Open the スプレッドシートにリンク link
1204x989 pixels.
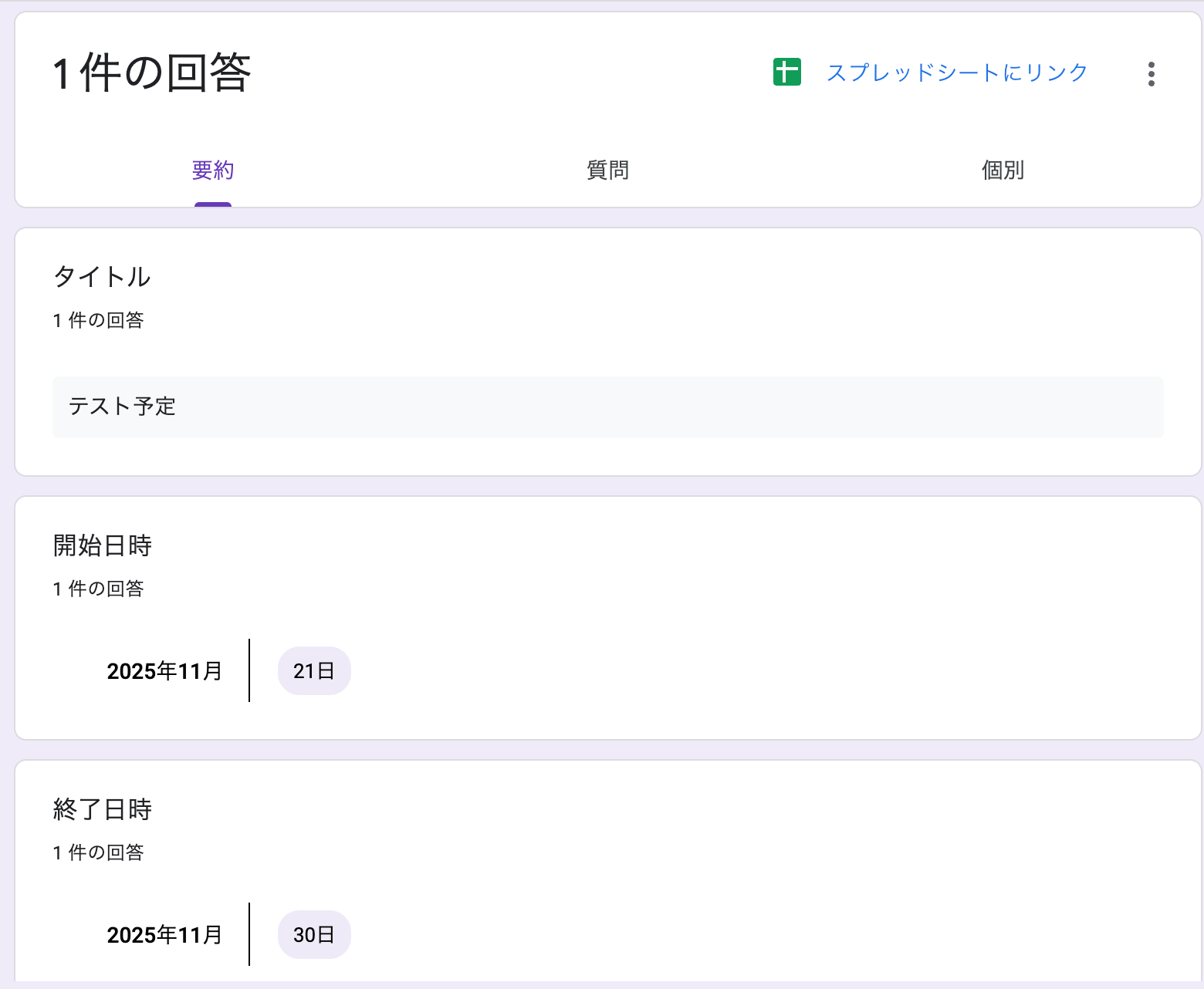coord(956,73)
